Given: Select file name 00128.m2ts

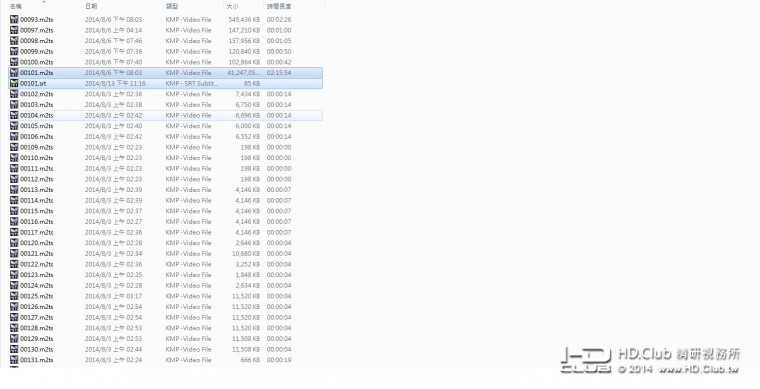Looking at the screenshot, I should [x=37, y=328].
